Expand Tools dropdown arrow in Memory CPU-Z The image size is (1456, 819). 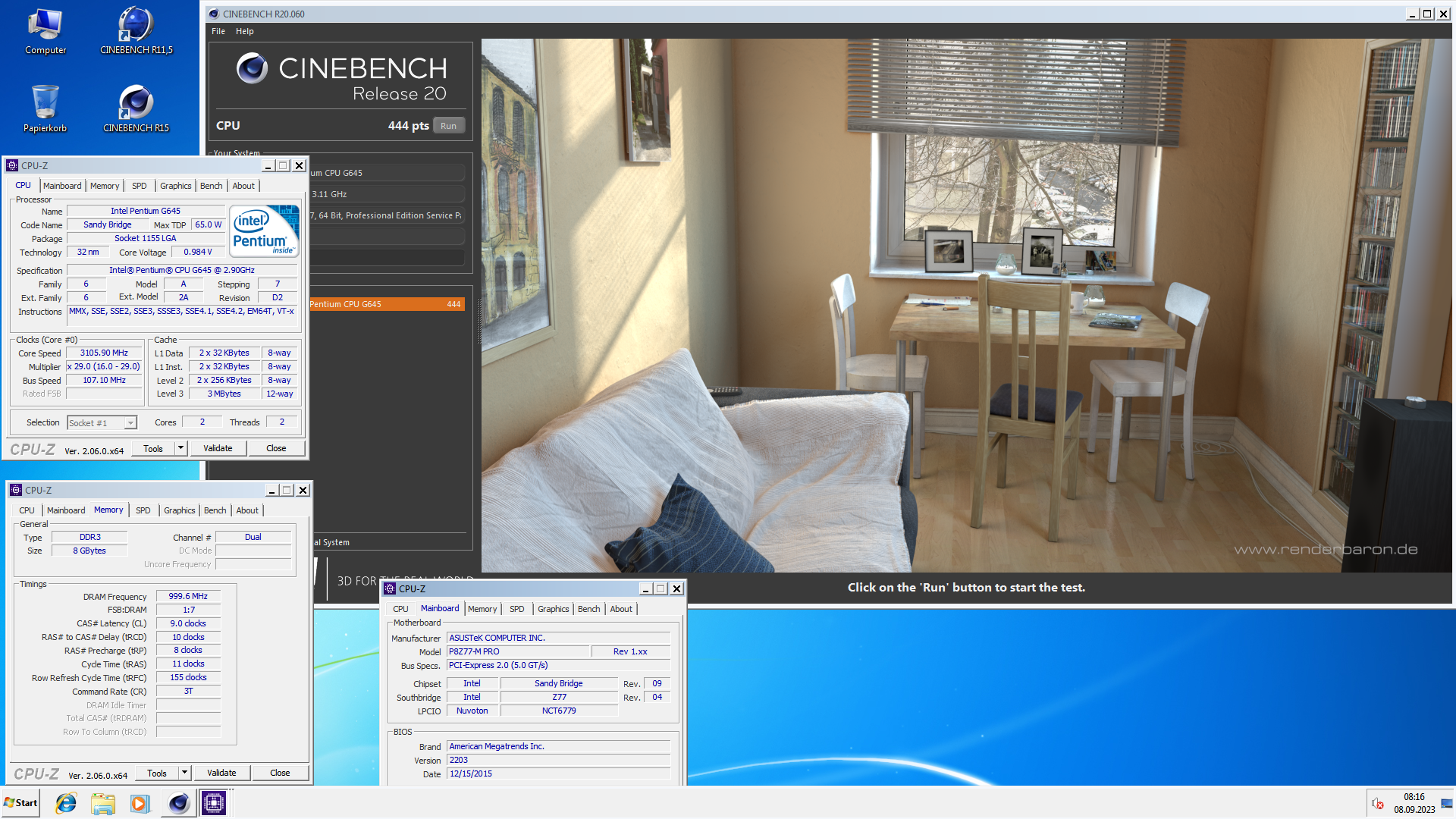[184, 773]
